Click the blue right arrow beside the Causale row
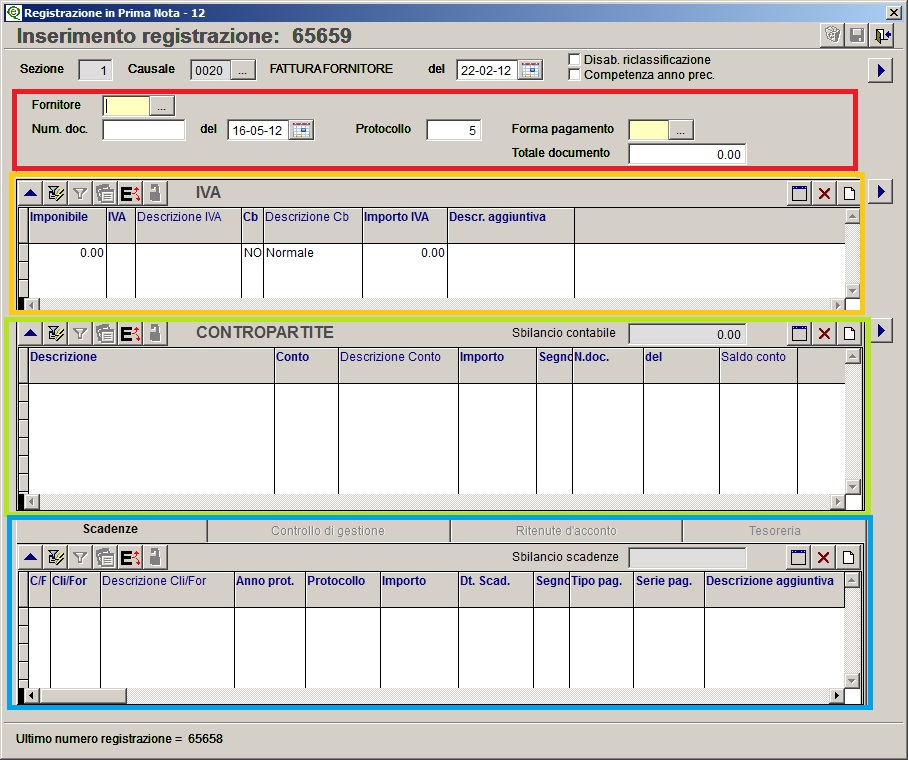This screenshot has width=908, height=760. [880, 71]
